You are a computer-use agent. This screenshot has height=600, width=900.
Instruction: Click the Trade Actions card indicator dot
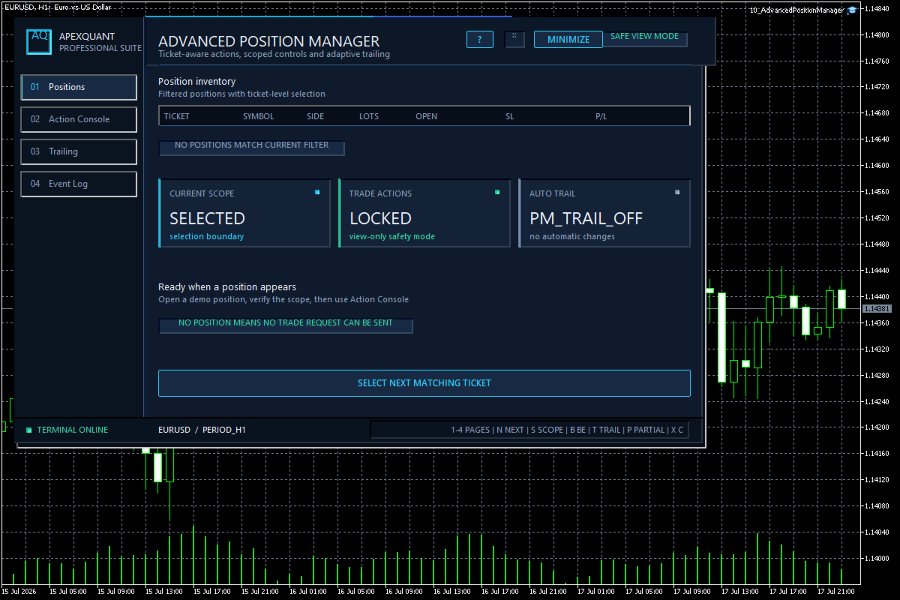click(497, 192)
